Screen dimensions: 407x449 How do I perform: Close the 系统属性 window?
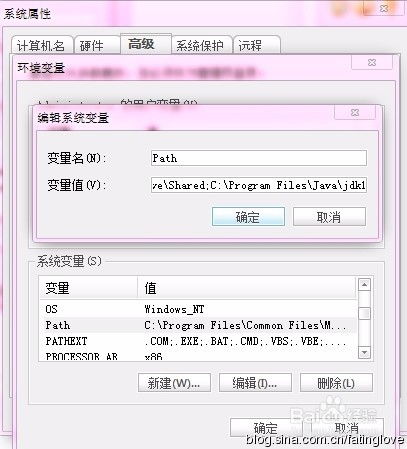click(x=384, y=8)
